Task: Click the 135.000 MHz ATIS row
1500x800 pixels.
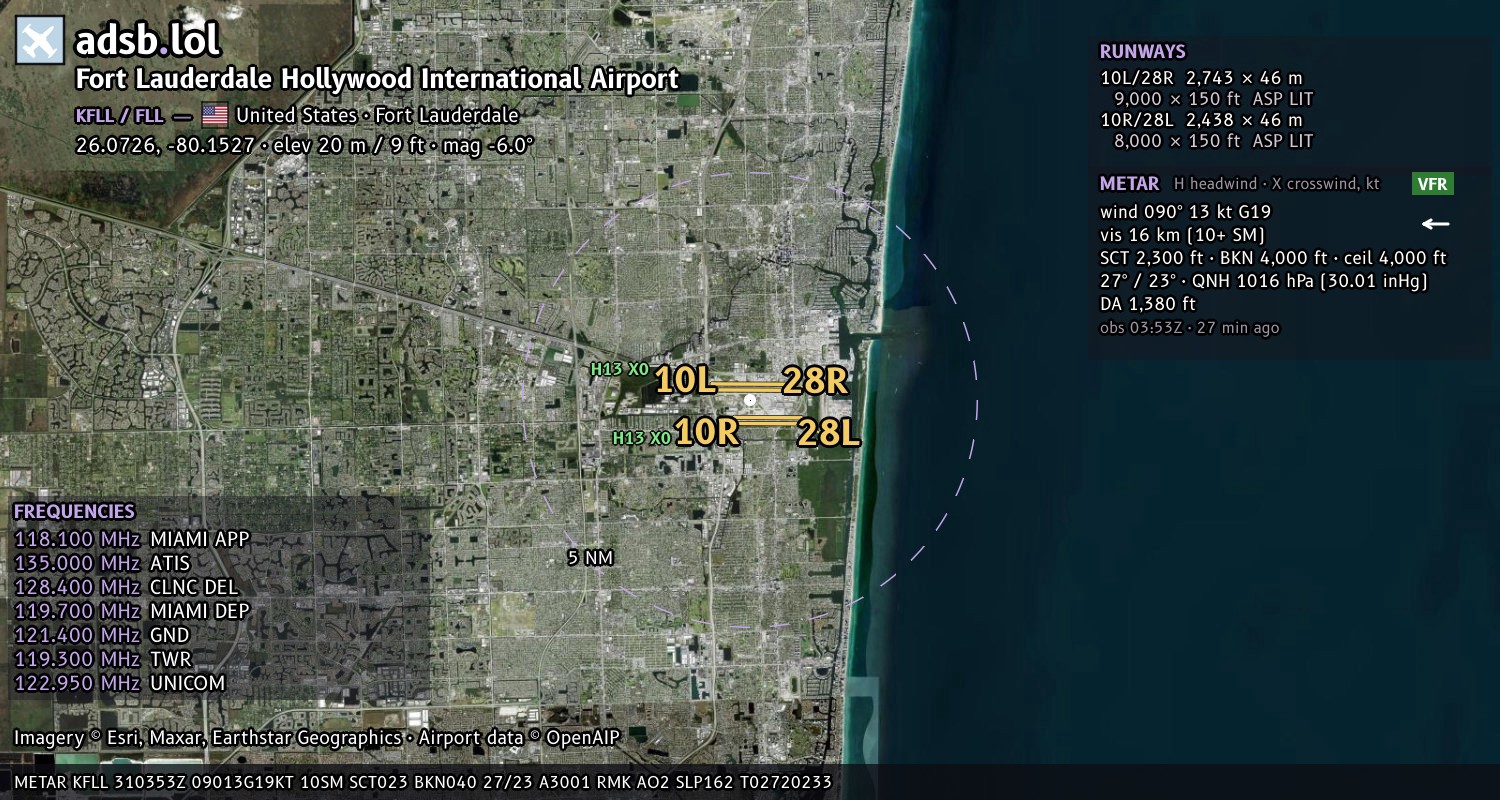Action: tap(102, 564)
